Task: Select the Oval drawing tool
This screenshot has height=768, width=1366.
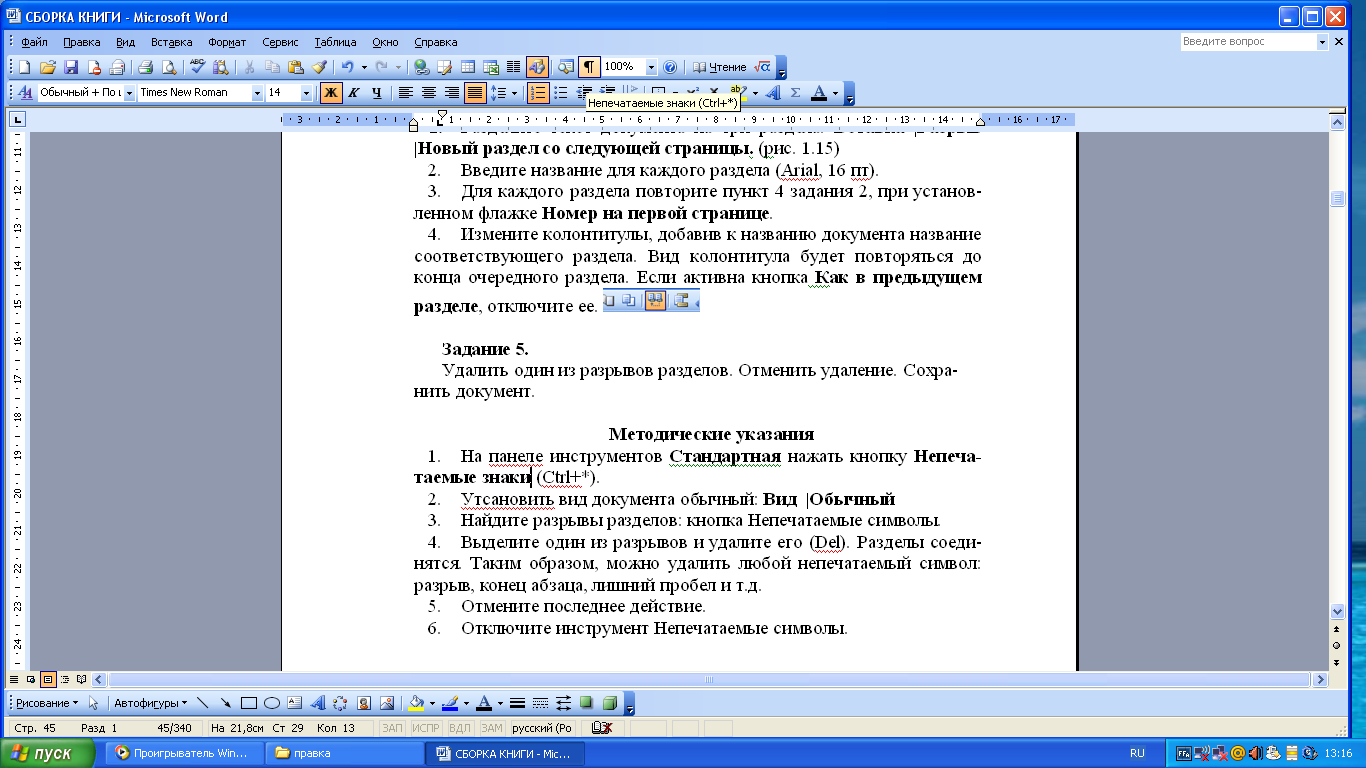Action: tap(271, 703)
